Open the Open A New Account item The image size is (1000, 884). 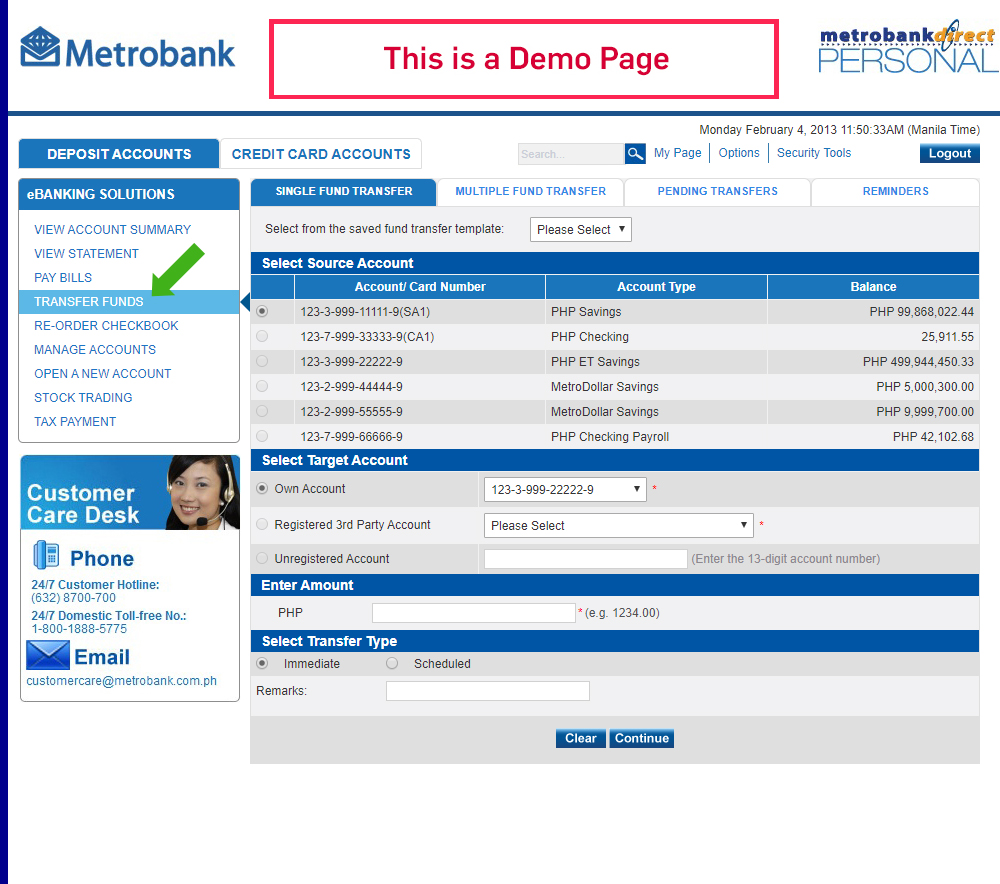[102, 374]
